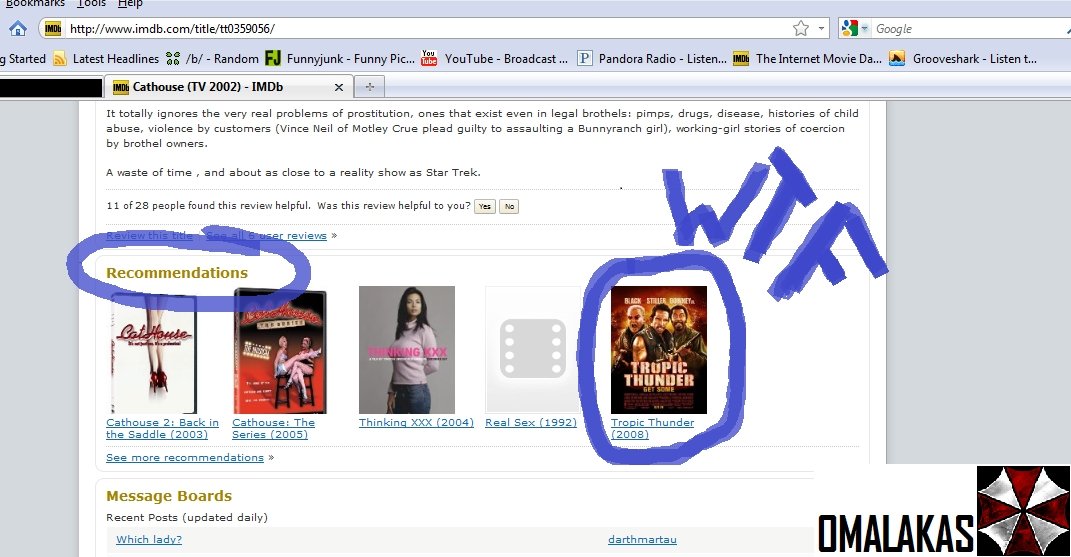Open the address bar history dropdown arrow

point(822,29)
